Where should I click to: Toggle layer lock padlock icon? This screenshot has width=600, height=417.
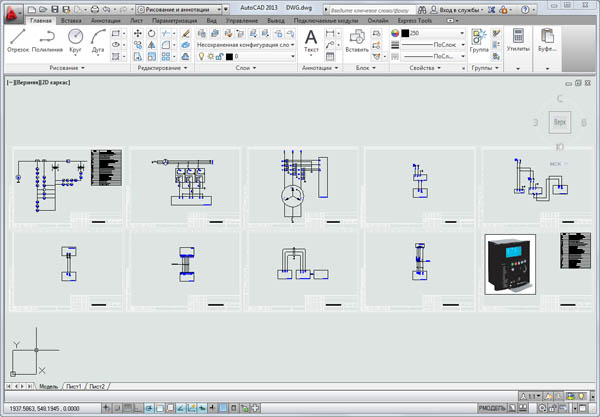[219, 57]
